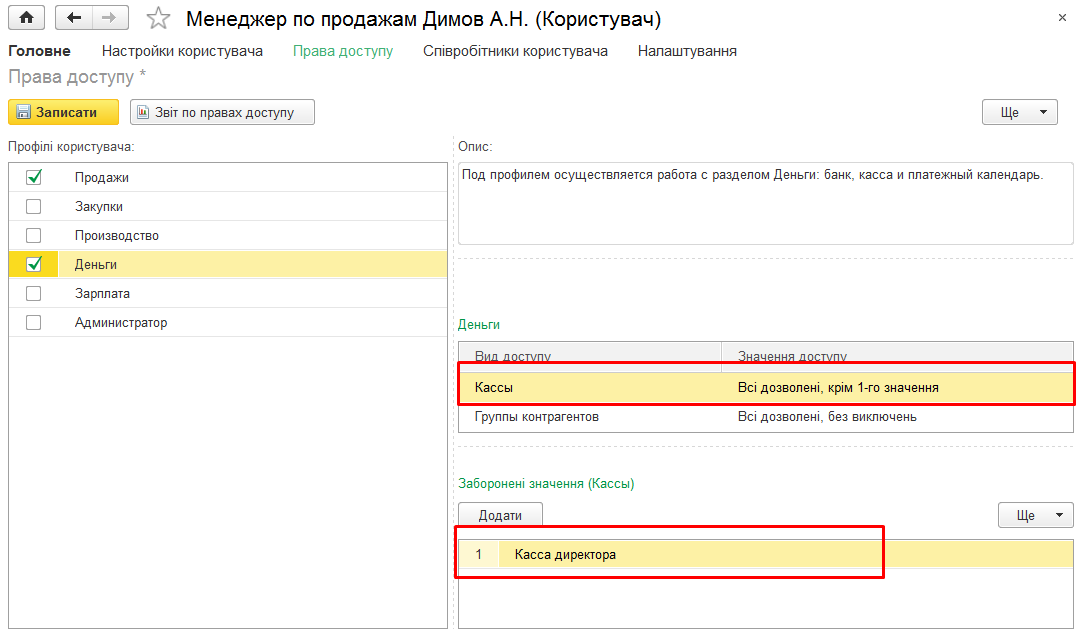This screenshot has height=635, width=1082.
Task: Open Звіт по правах доступу report
Action: click(x=222, y=113)
